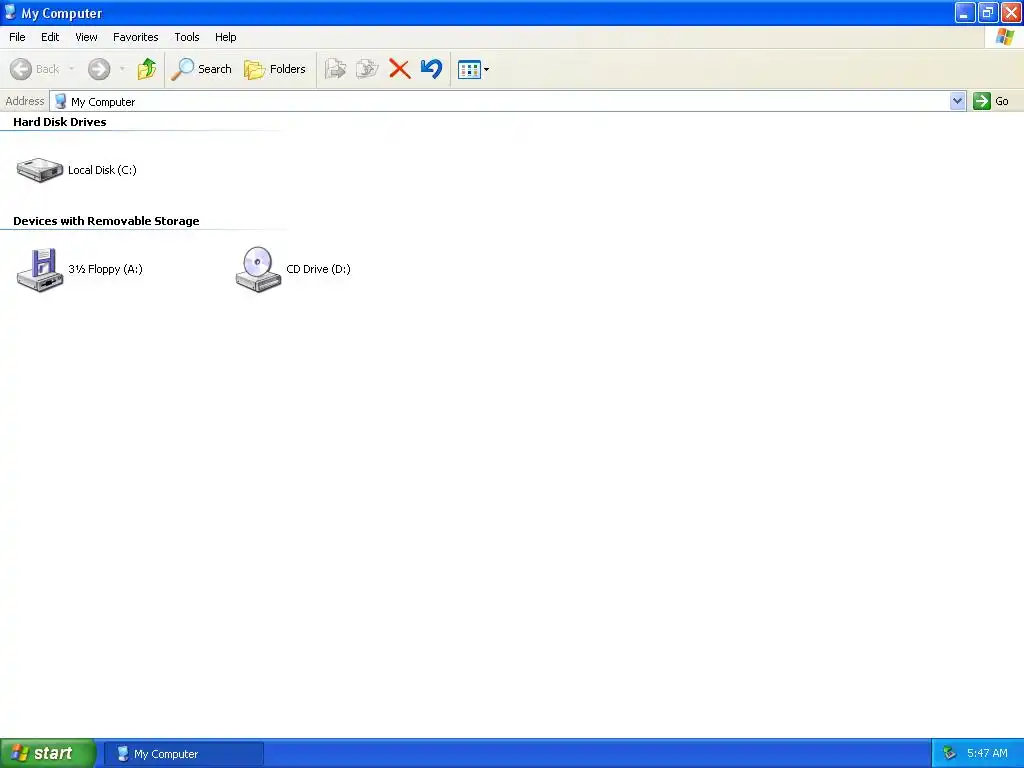Click the blue Undo arrow icon
The image size is (1024, 768).
432,69
